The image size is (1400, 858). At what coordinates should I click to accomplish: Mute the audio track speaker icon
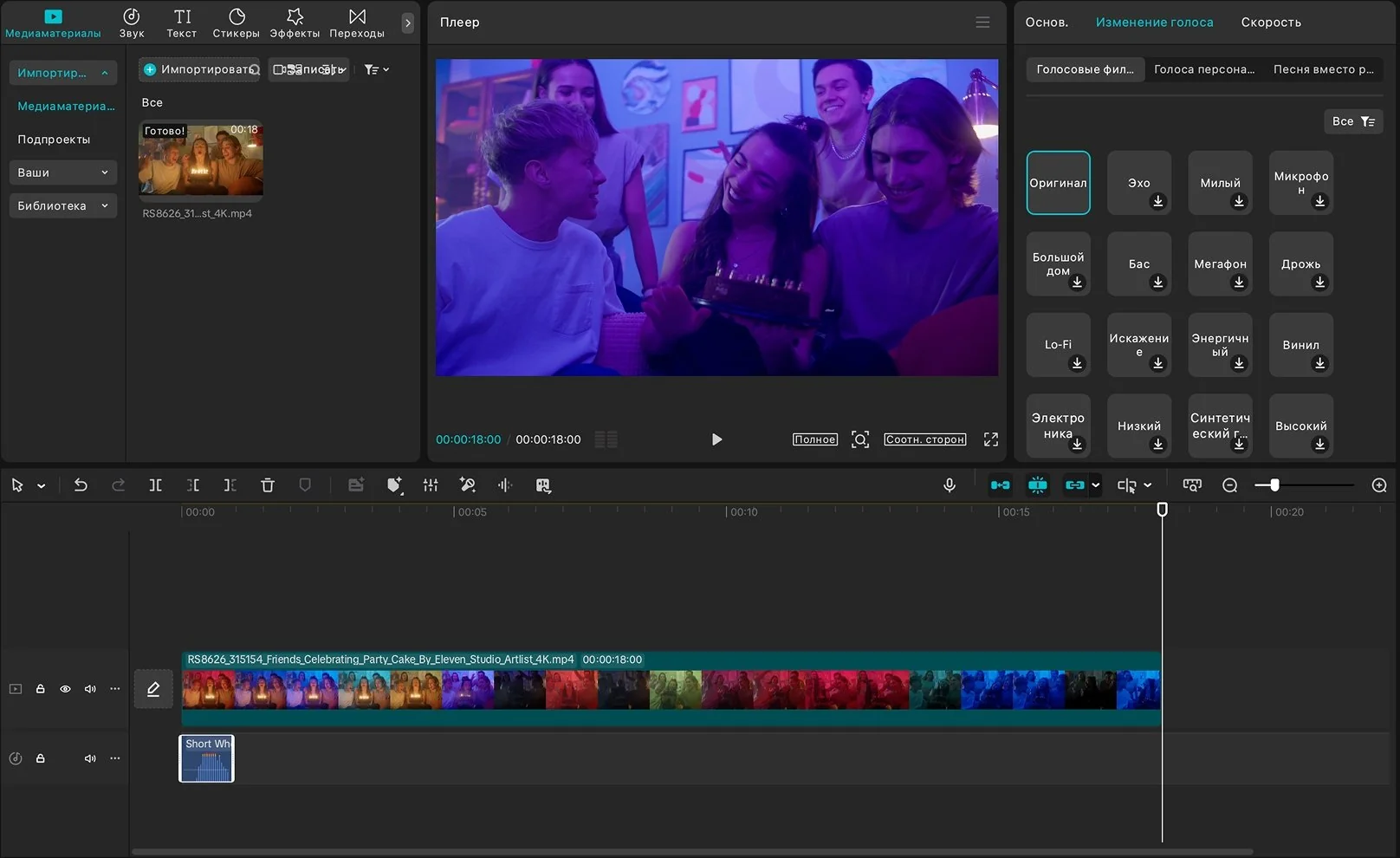pos(90,758)
